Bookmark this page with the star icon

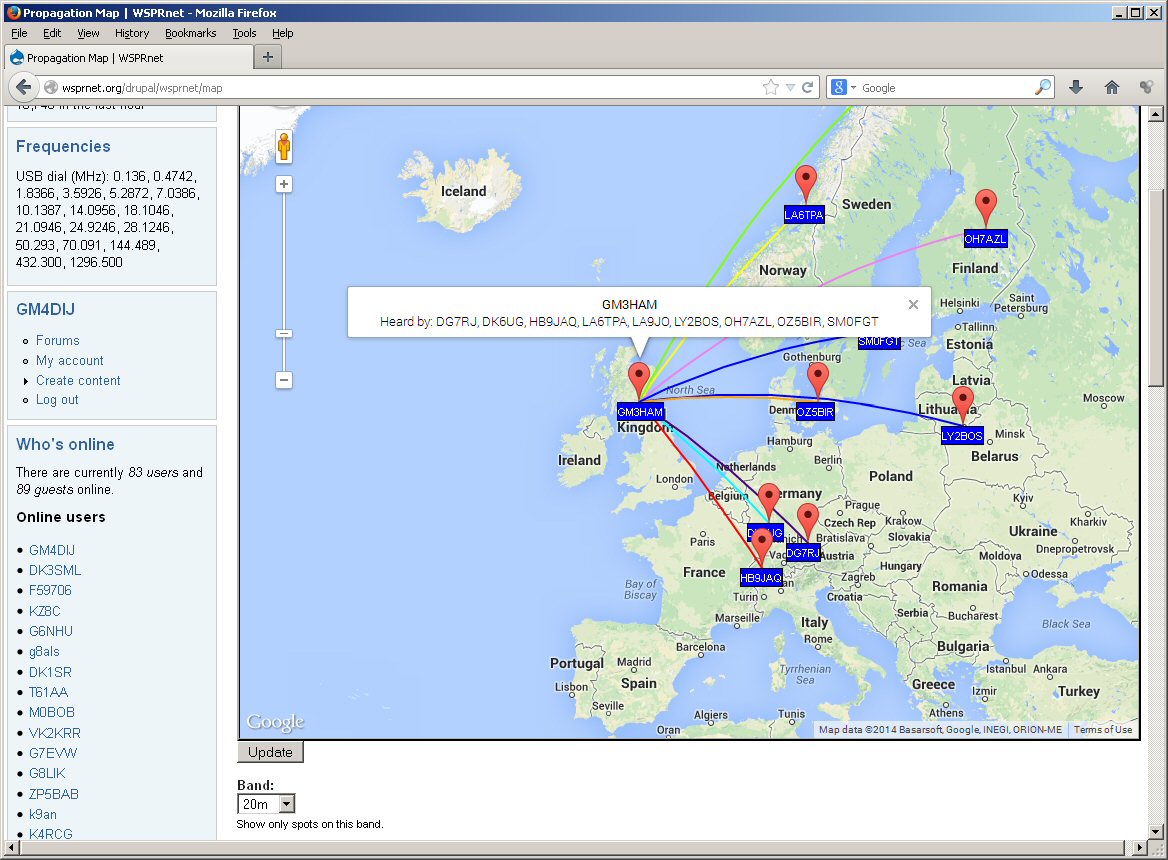[771, 87]
